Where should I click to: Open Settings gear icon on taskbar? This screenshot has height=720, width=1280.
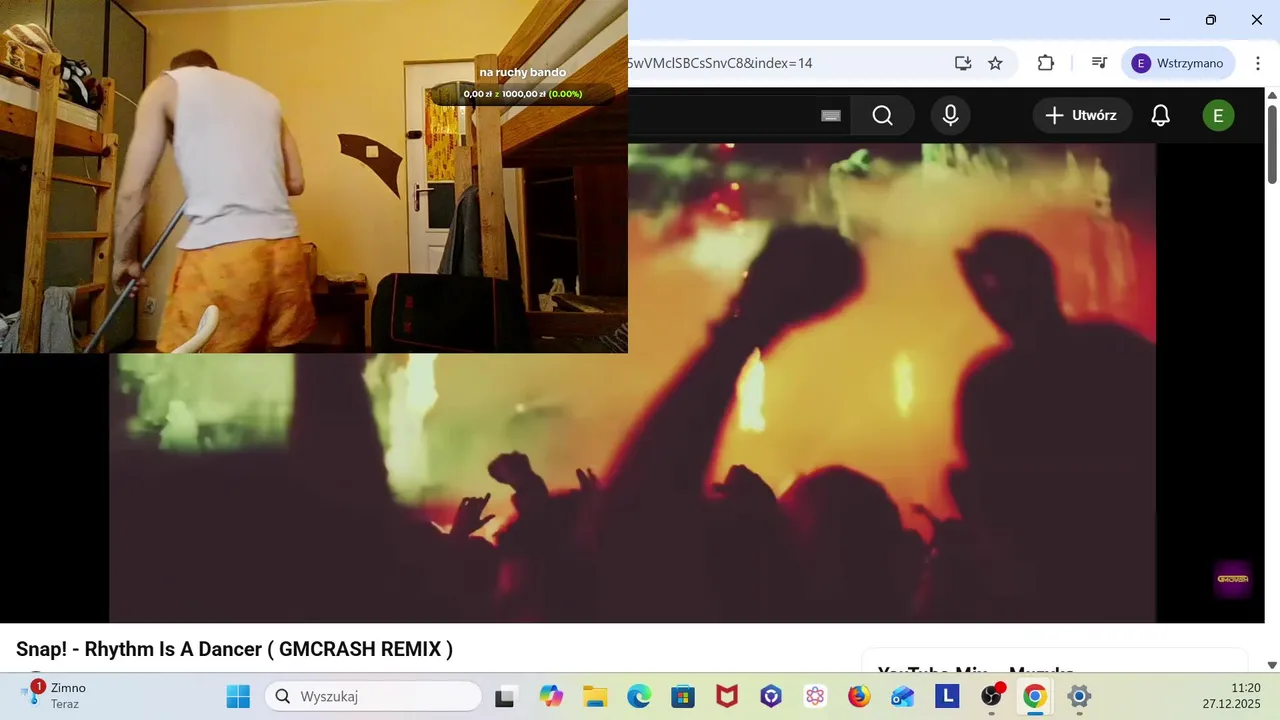pos(1079,696)
